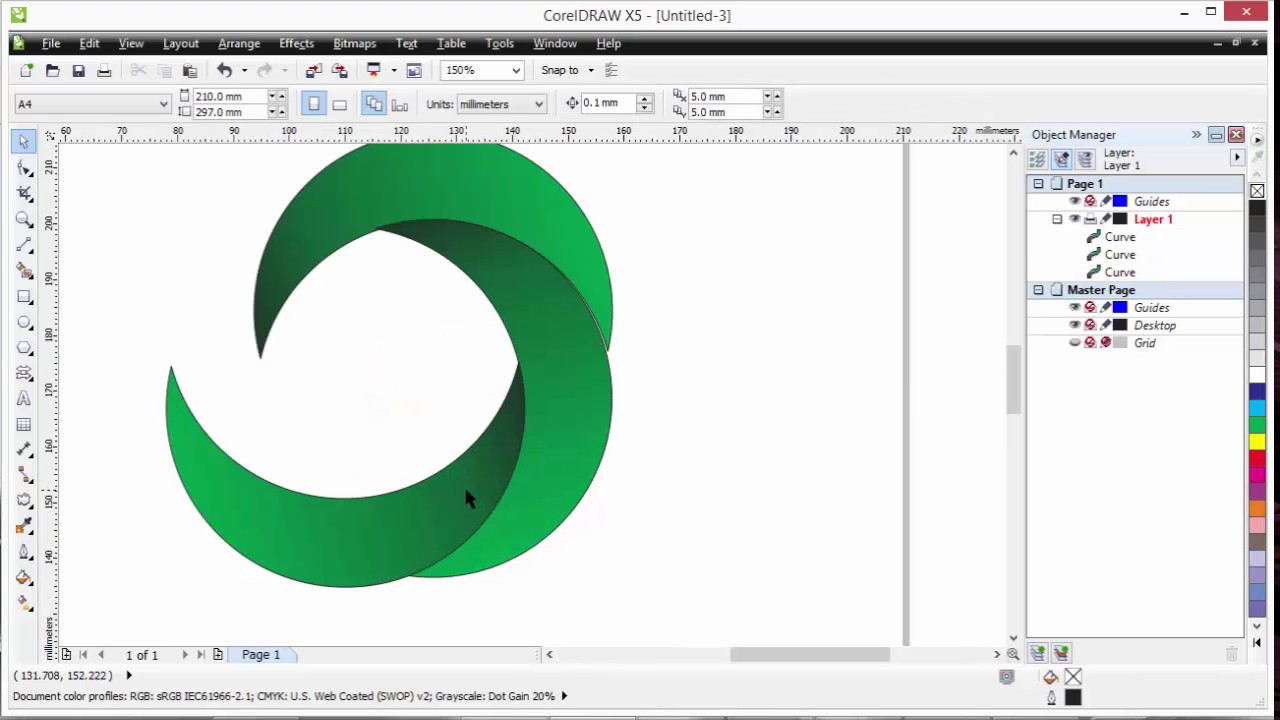This screenshot has width=1280, height=720.
Task: Select the Rectangle tool
Action: [x=24, y=297]
